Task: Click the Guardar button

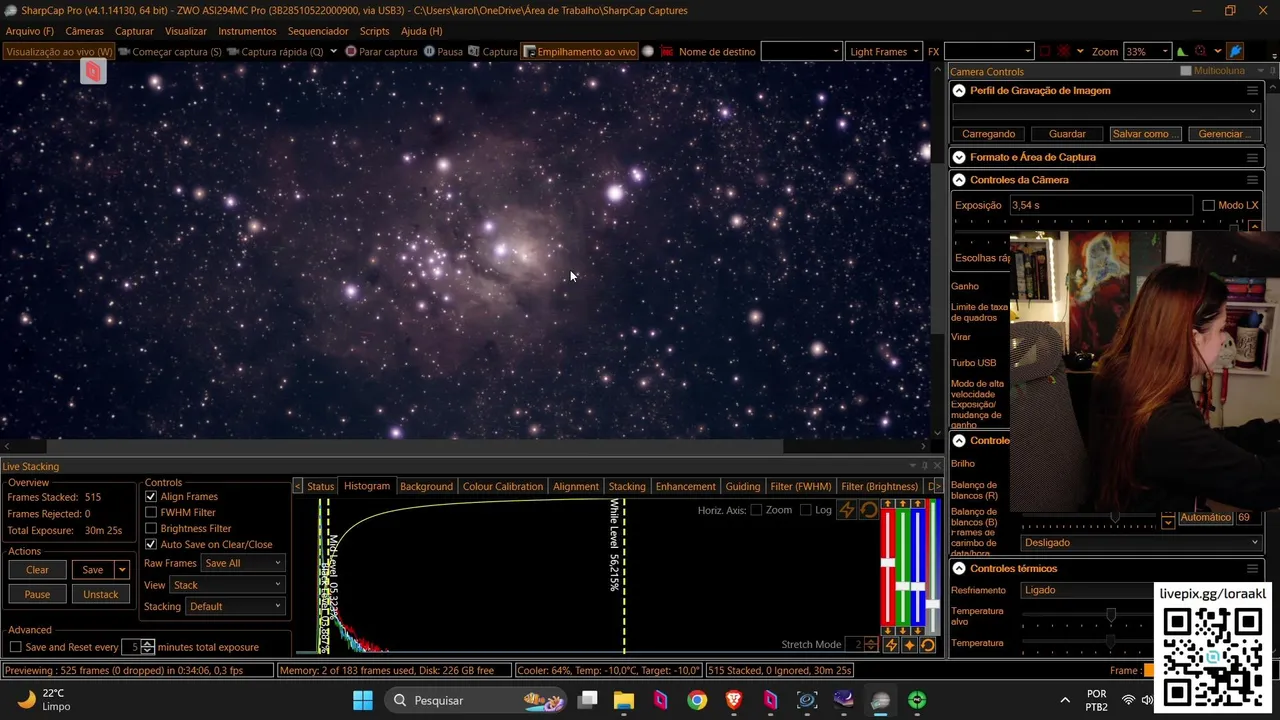Action: point(1067,134)
